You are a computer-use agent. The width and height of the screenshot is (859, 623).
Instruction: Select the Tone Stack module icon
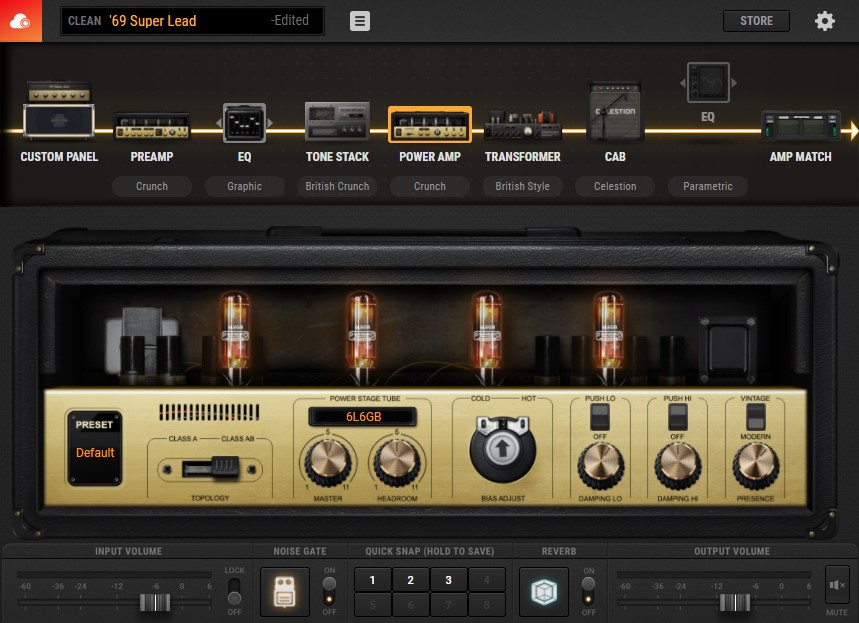[337, 121]
